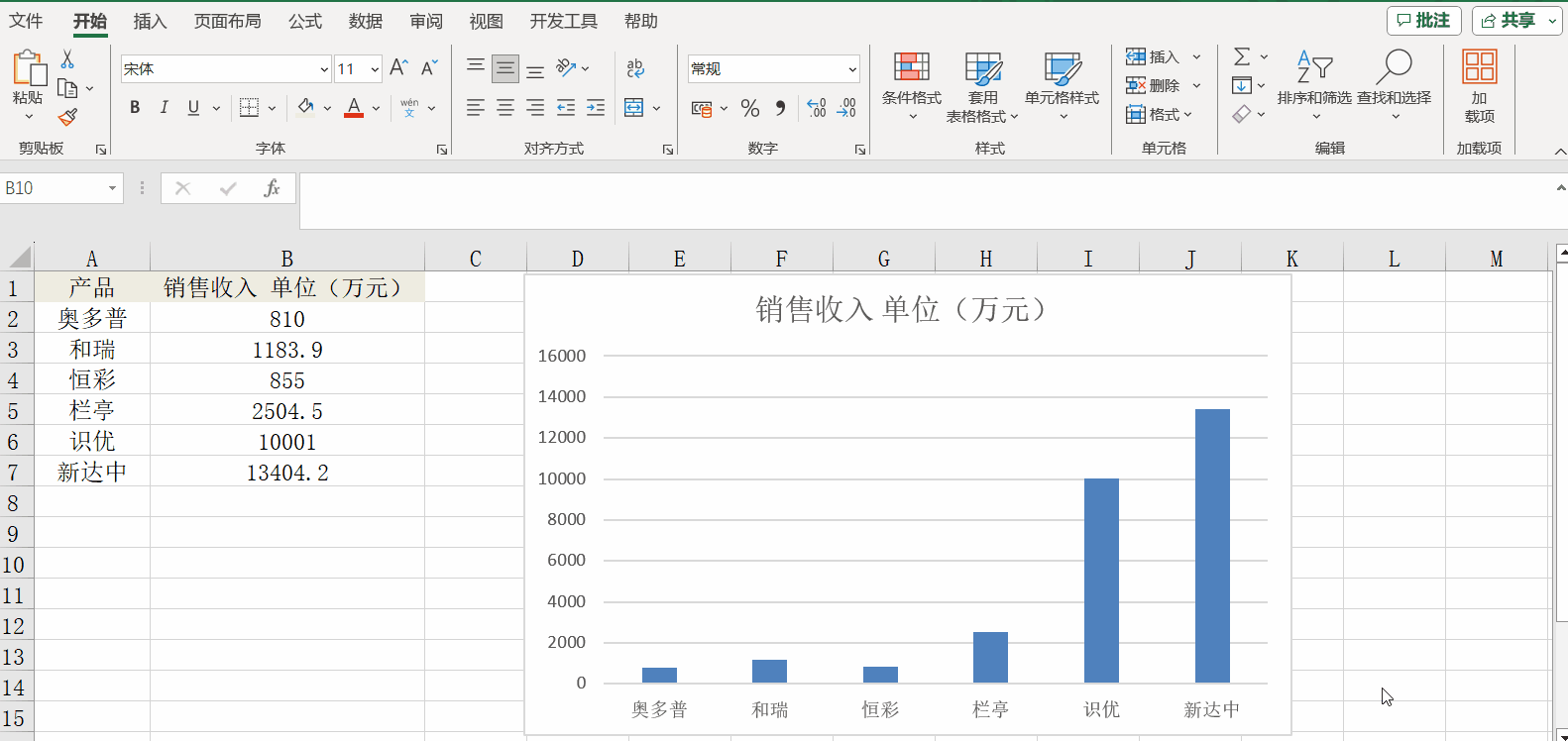The width and height of the screenshot is (1568, 741).
Task: Toggle Italic formatting
Action: tap(165, 107)
